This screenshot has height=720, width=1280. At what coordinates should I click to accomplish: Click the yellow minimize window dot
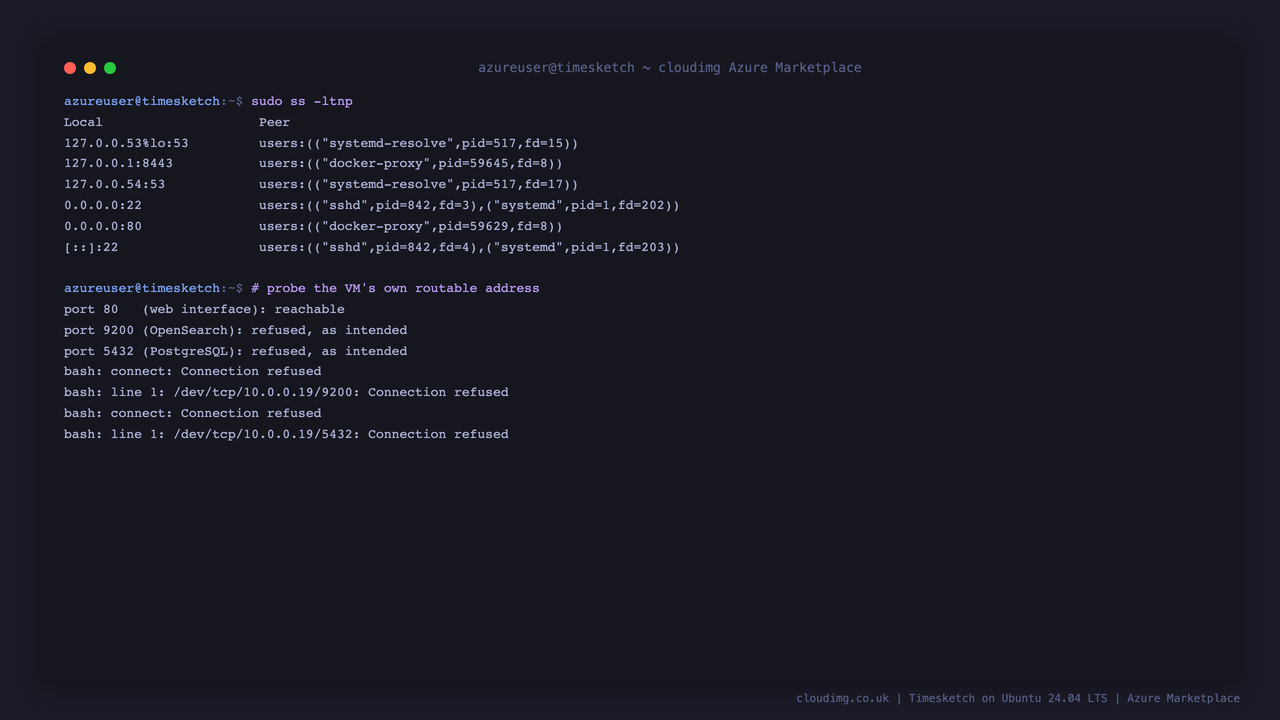[x=90, y=68]
